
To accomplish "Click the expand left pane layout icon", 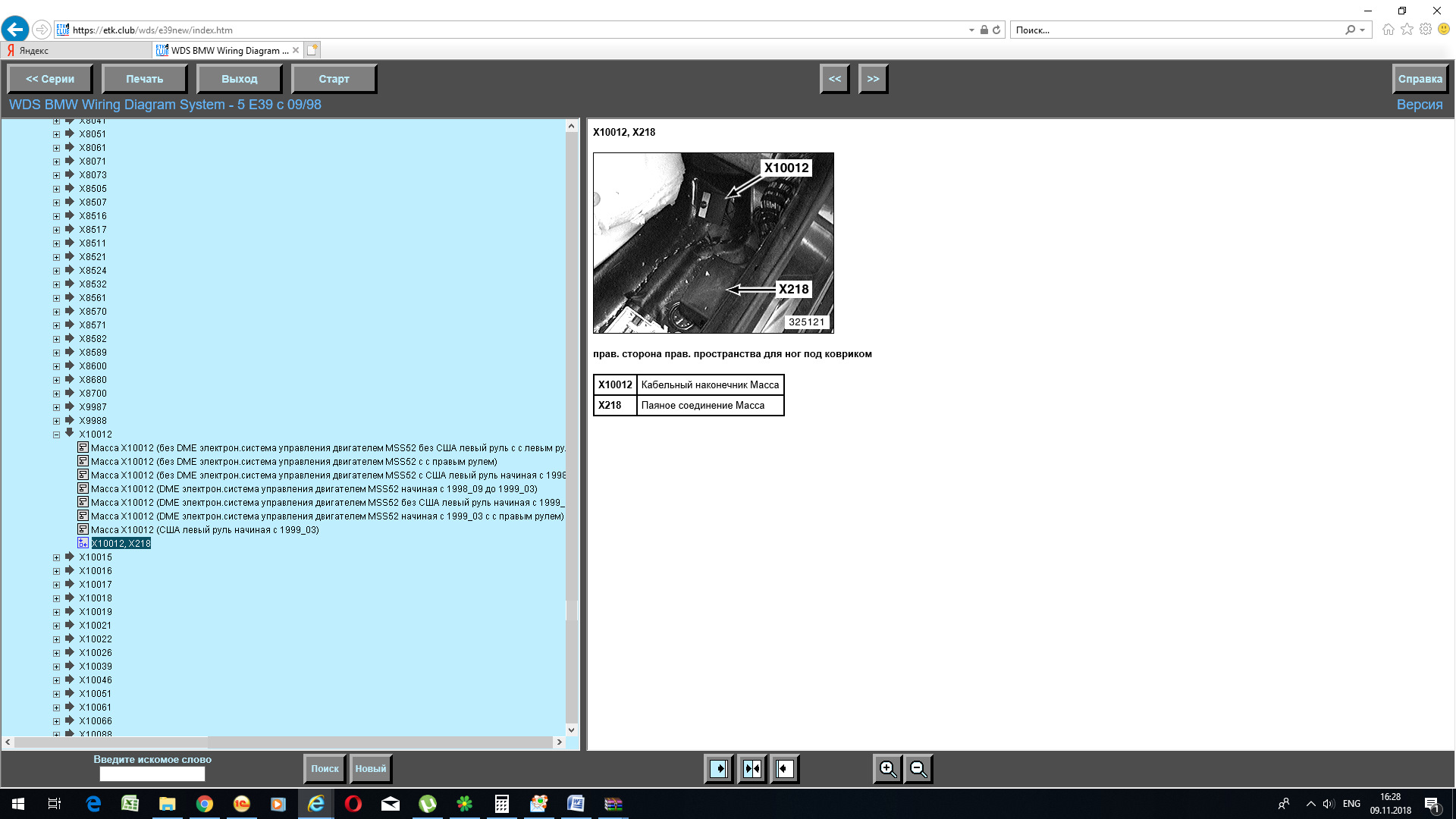I will tap(719, 769).
